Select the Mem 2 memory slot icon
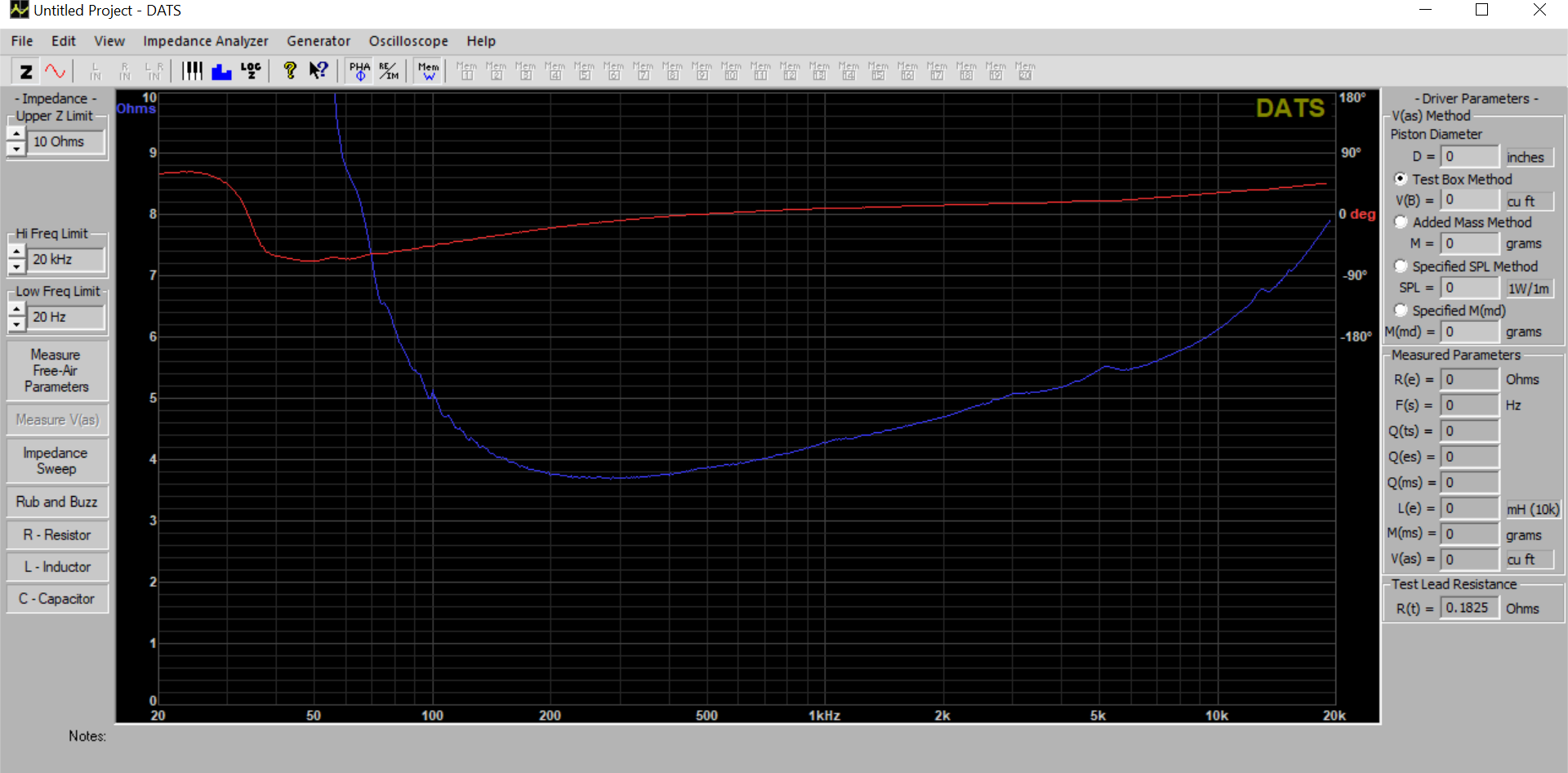Viewport: 1568px width, 773px height. point(497,71)
